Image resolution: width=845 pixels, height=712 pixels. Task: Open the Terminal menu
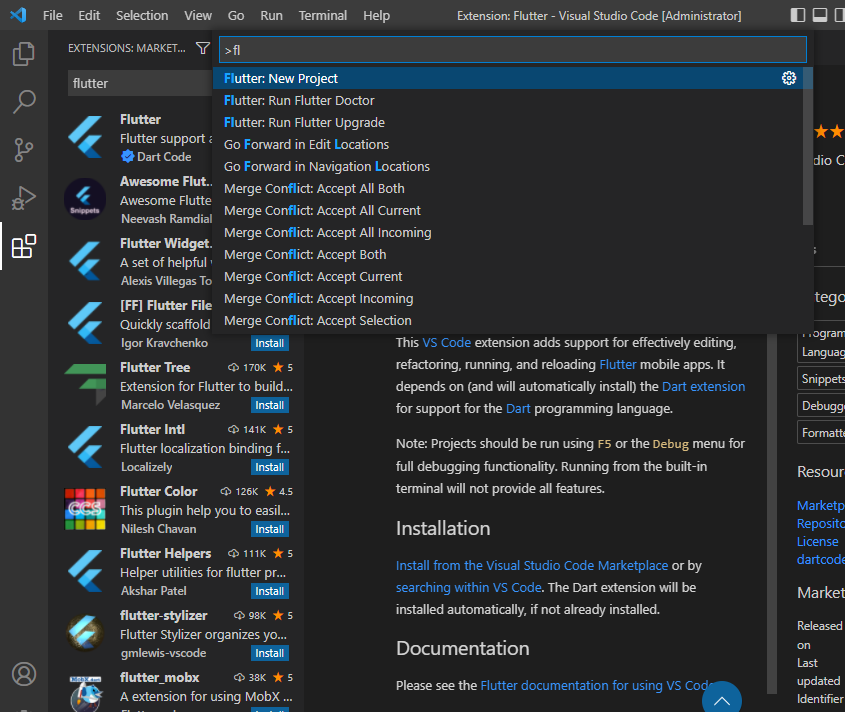click(x=322, y=16)
